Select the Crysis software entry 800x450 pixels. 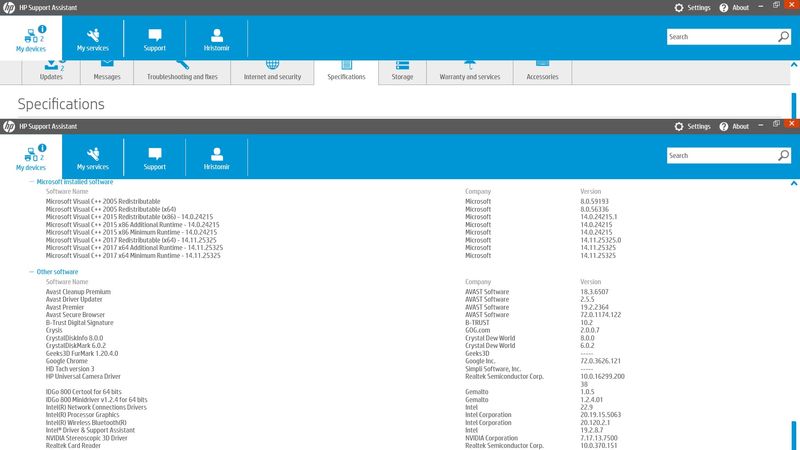click(54, 330)
